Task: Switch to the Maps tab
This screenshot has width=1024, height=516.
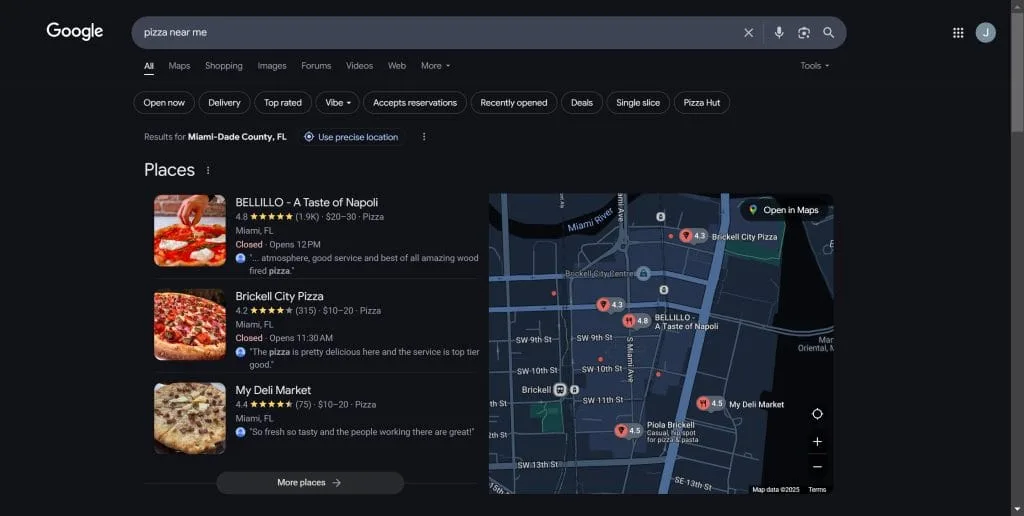Action: [x=179, y=65]
